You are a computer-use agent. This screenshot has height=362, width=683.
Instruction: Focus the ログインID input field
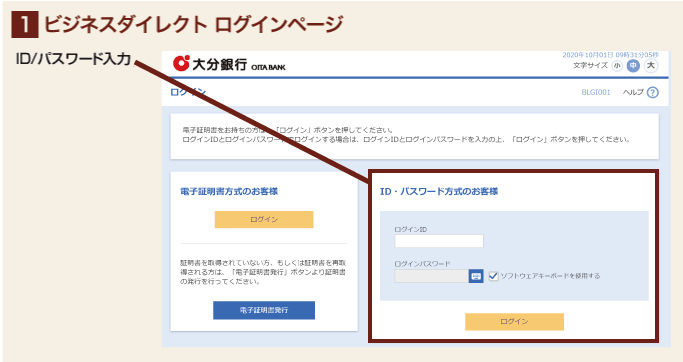[439, 241]
